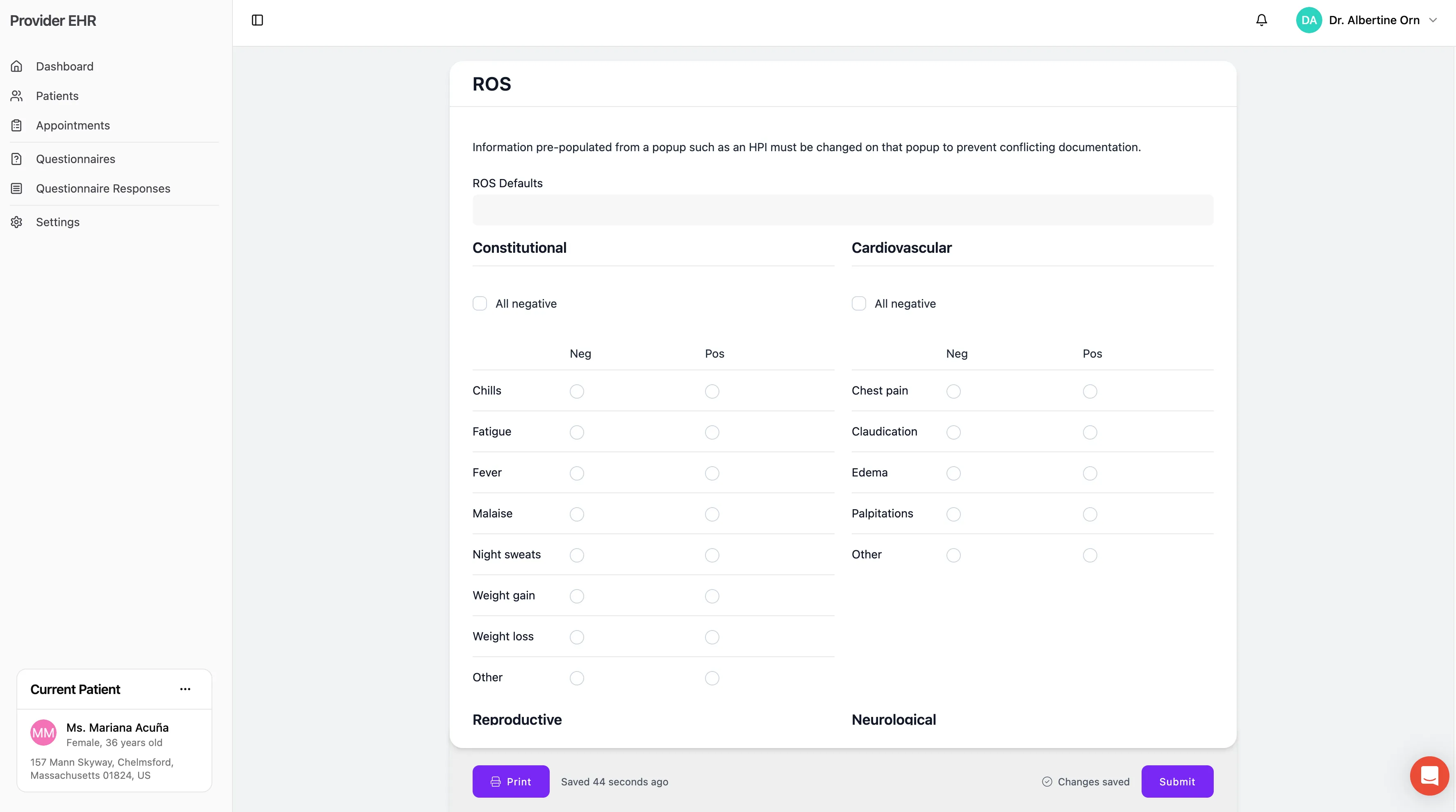
Task: Click the Patients people icon
Action: [16, 95]
